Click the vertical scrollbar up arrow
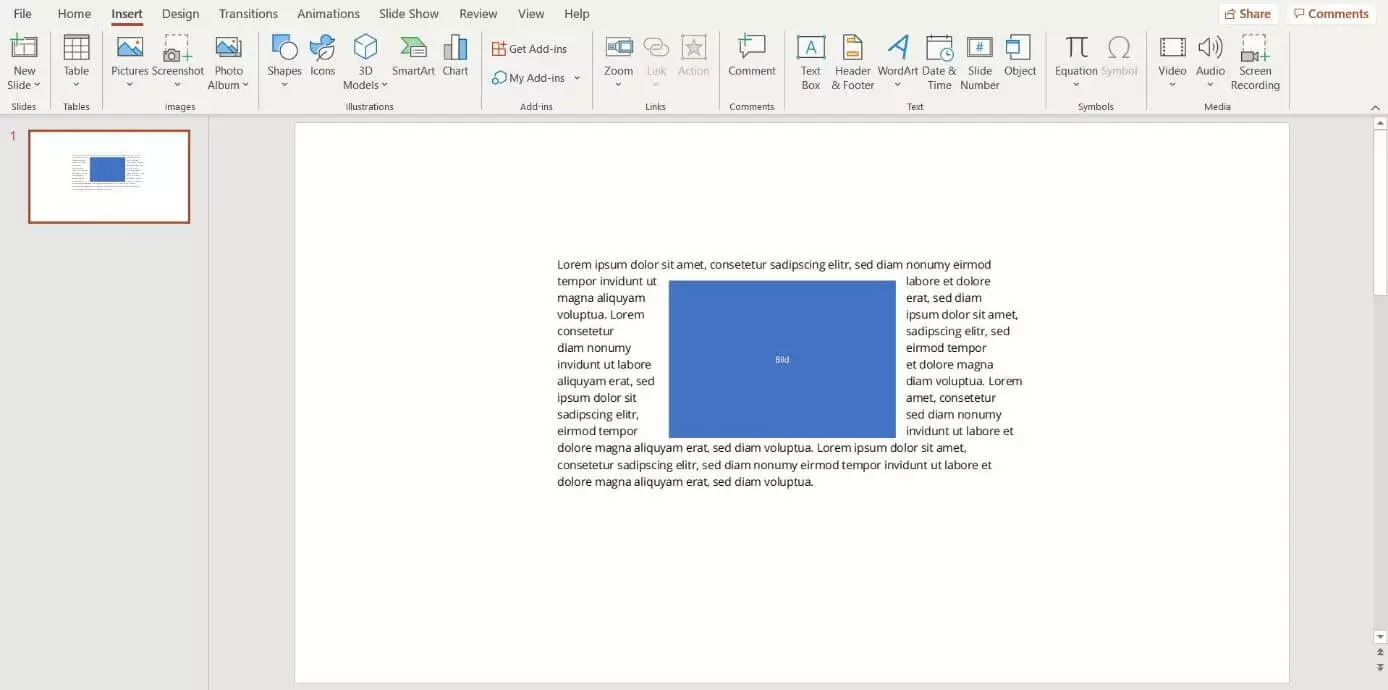The image size is (1388, 690). [1380, 123]
